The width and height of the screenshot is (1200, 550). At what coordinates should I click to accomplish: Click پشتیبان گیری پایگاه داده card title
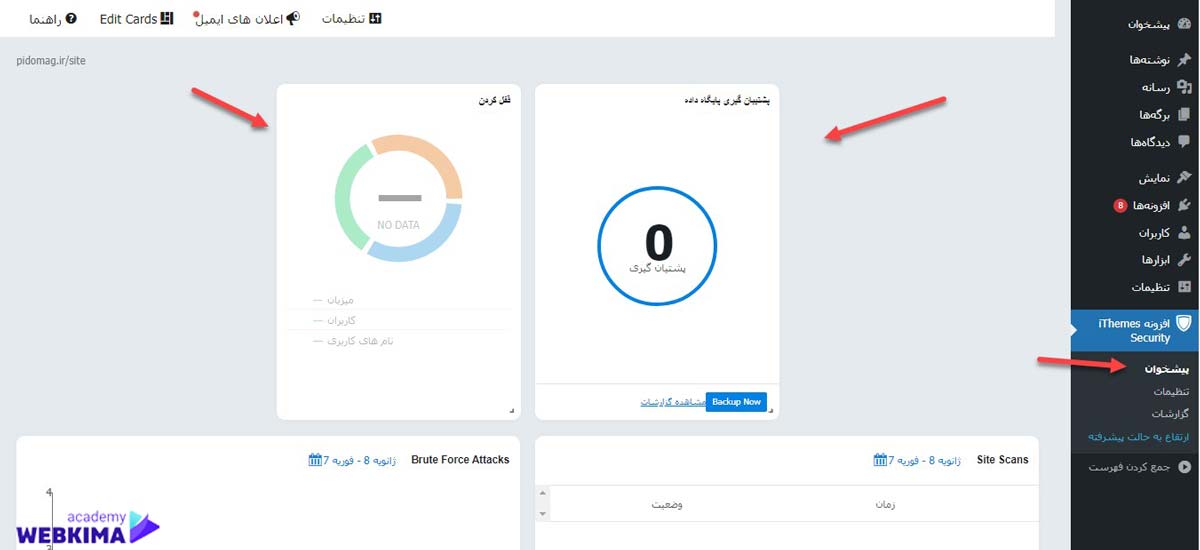click(x=726, y=100)
